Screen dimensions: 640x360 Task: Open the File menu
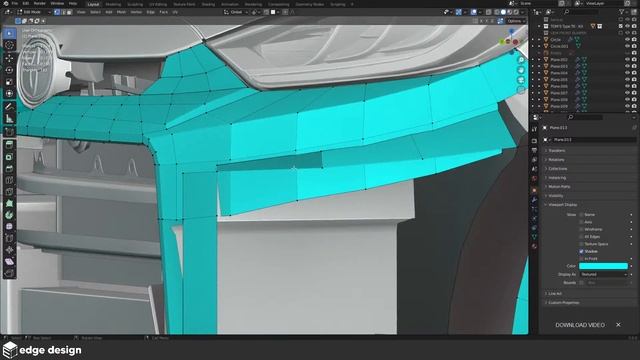click(x=14, y=4)
